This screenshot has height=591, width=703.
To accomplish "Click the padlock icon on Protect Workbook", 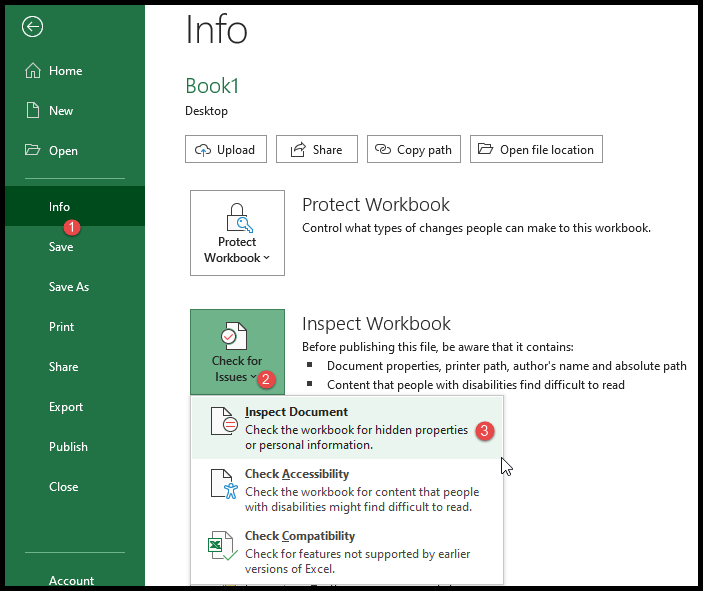I will pos(237,217).
